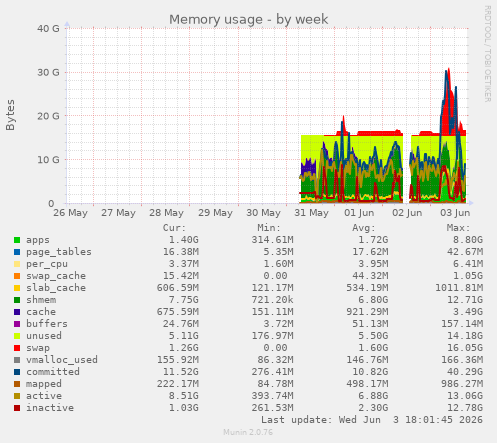Click the unused legend color swatch
This screenshot has width=497, height=443.
pos(17,336)
